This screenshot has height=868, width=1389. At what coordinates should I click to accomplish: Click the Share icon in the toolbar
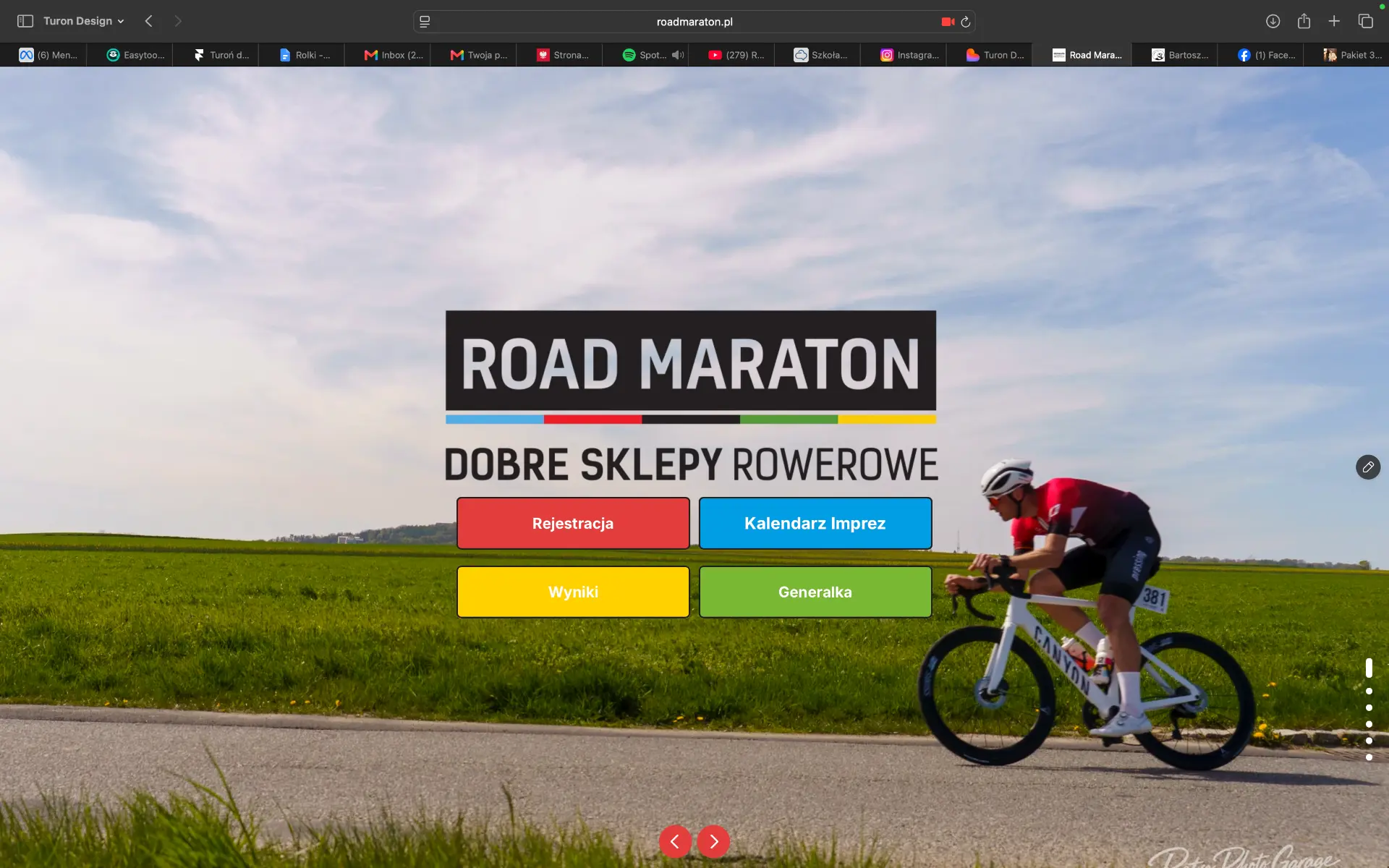pyautogui.click(x=1304, y=21)
